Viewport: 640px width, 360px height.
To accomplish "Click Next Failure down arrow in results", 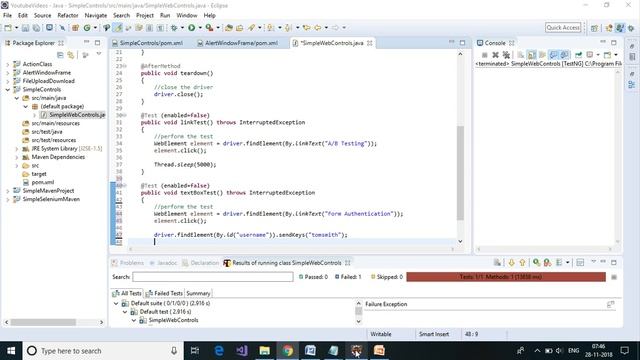I will (x=511, y=263).
